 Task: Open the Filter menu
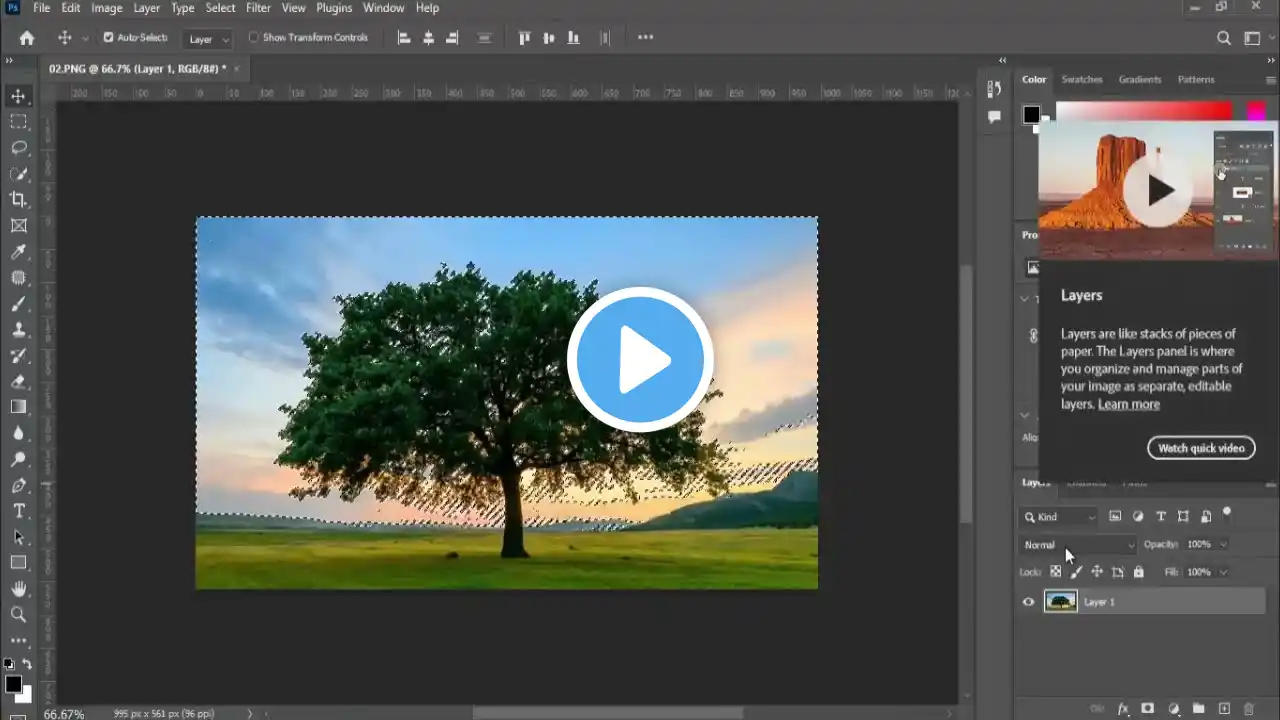pyautogui.click(x=258, y=8)
